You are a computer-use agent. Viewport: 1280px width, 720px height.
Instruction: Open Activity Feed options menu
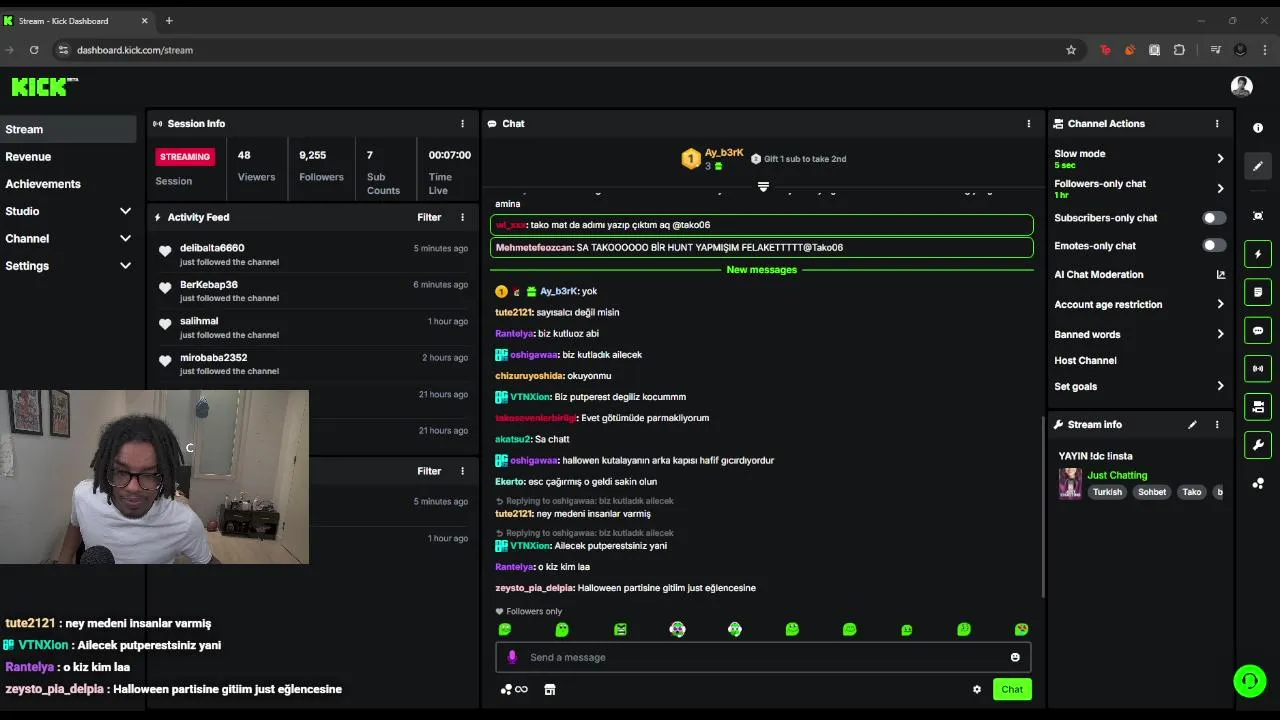click(x=462, y=217)
